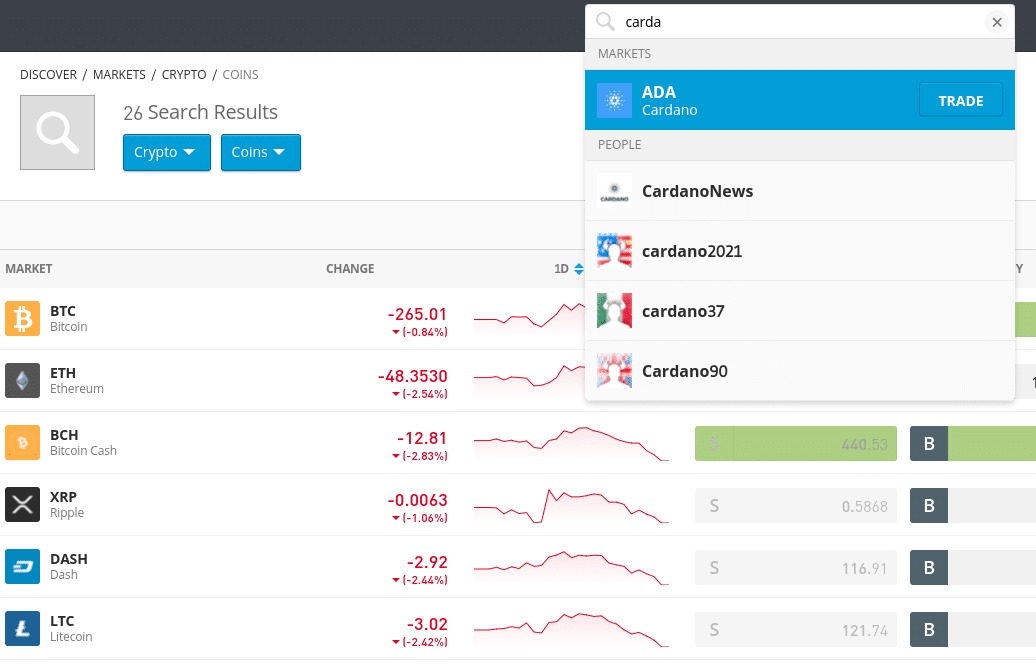Open the DASH one-day sparkline chart

pyautogui.click(x=572, y=568)
